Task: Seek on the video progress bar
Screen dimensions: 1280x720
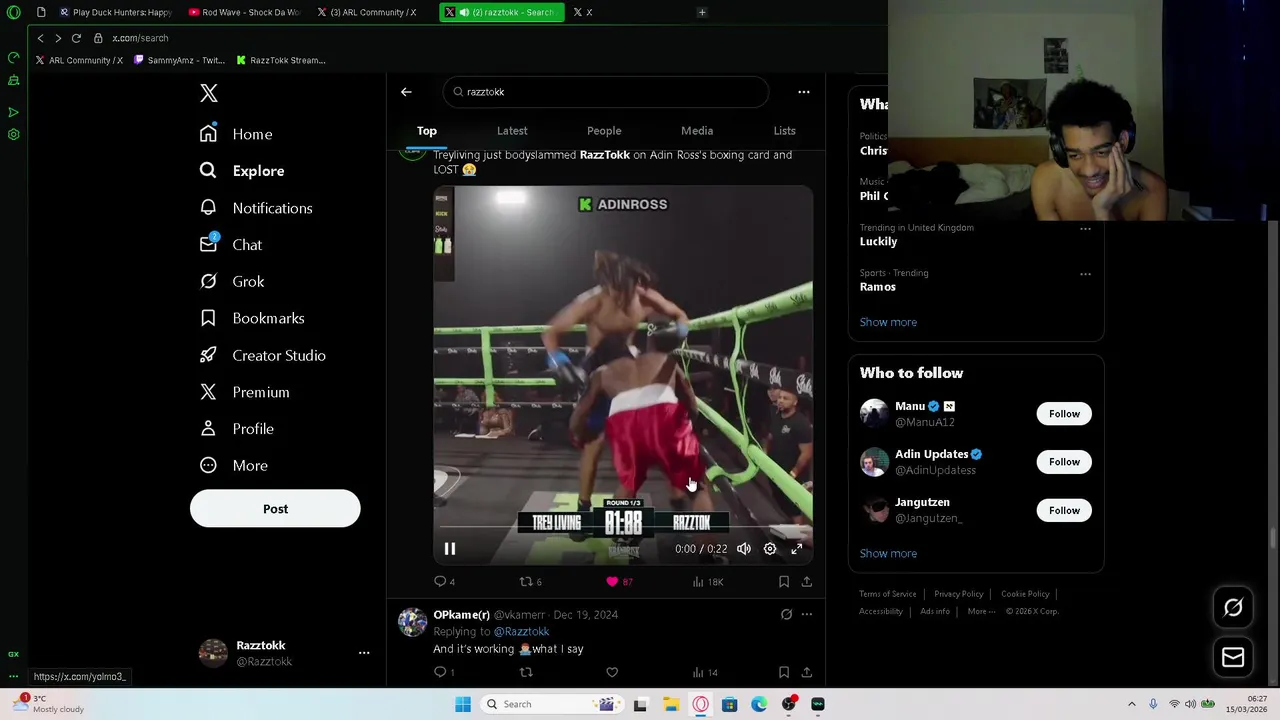Action: [x=623, y=527]
